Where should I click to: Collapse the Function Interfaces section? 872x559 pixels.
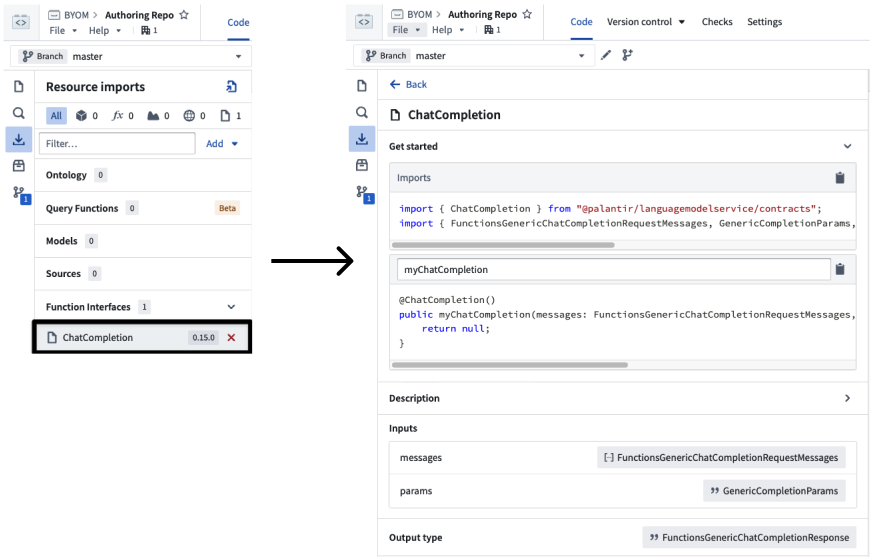tap(231, 307)
